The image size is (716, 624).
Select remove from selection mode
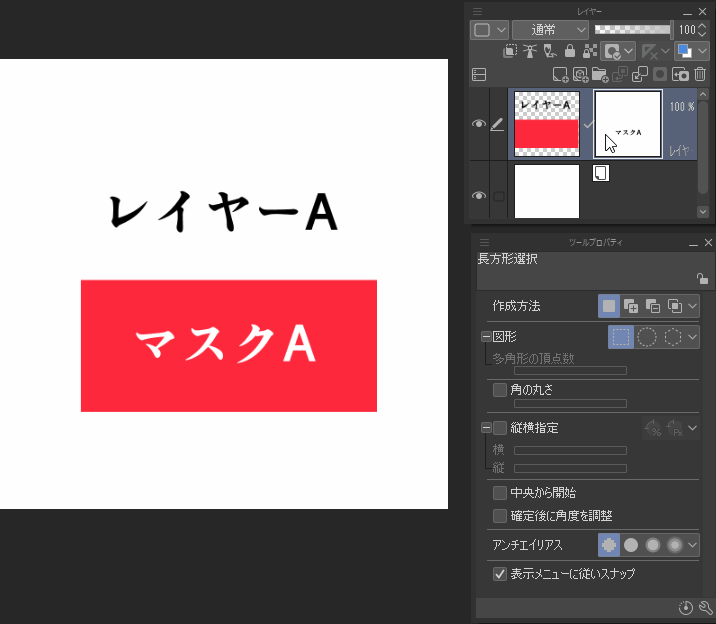[x=653, y=306]
